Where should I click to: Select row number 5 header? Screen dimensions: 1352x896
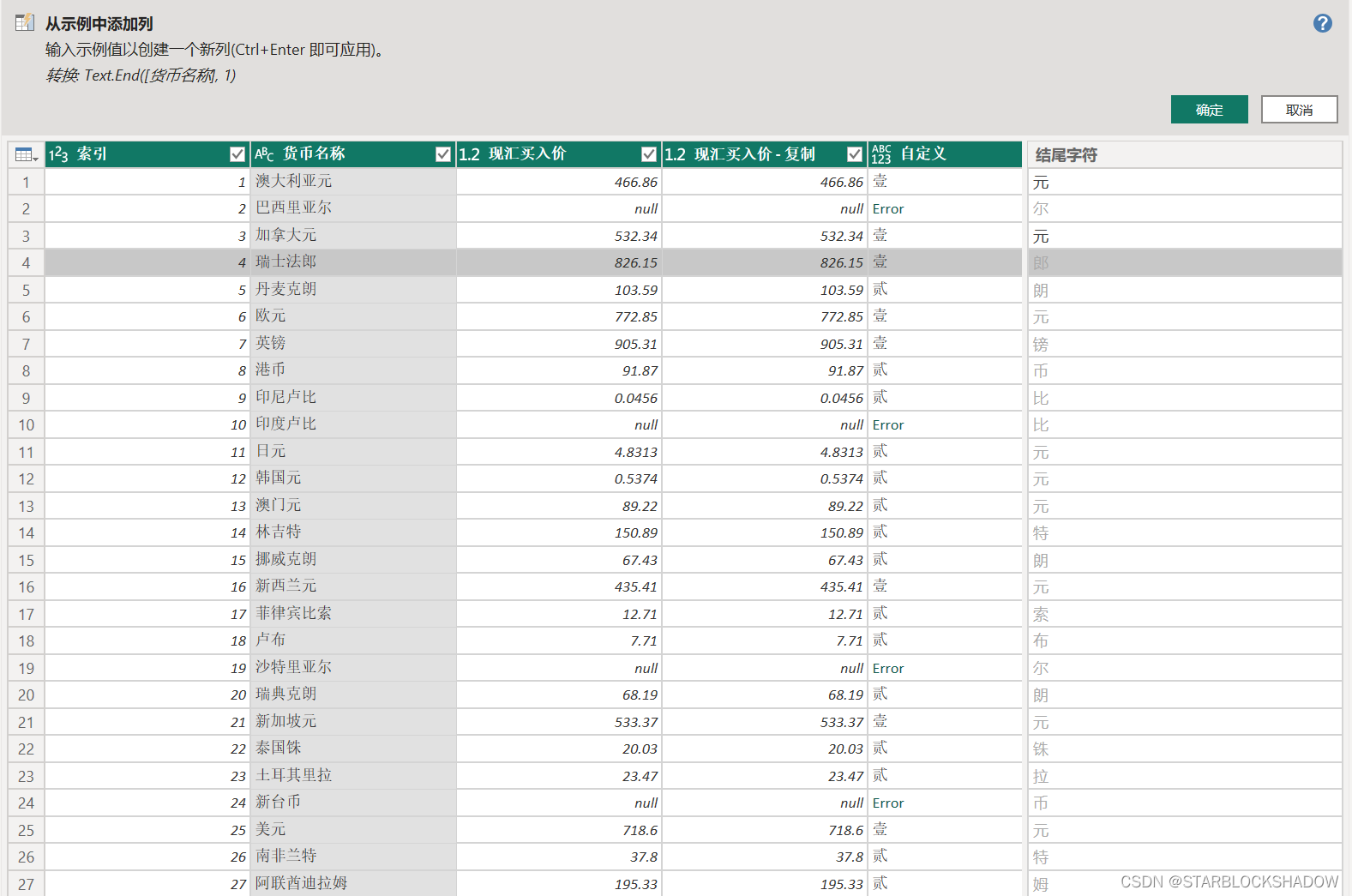coord(26,290)
